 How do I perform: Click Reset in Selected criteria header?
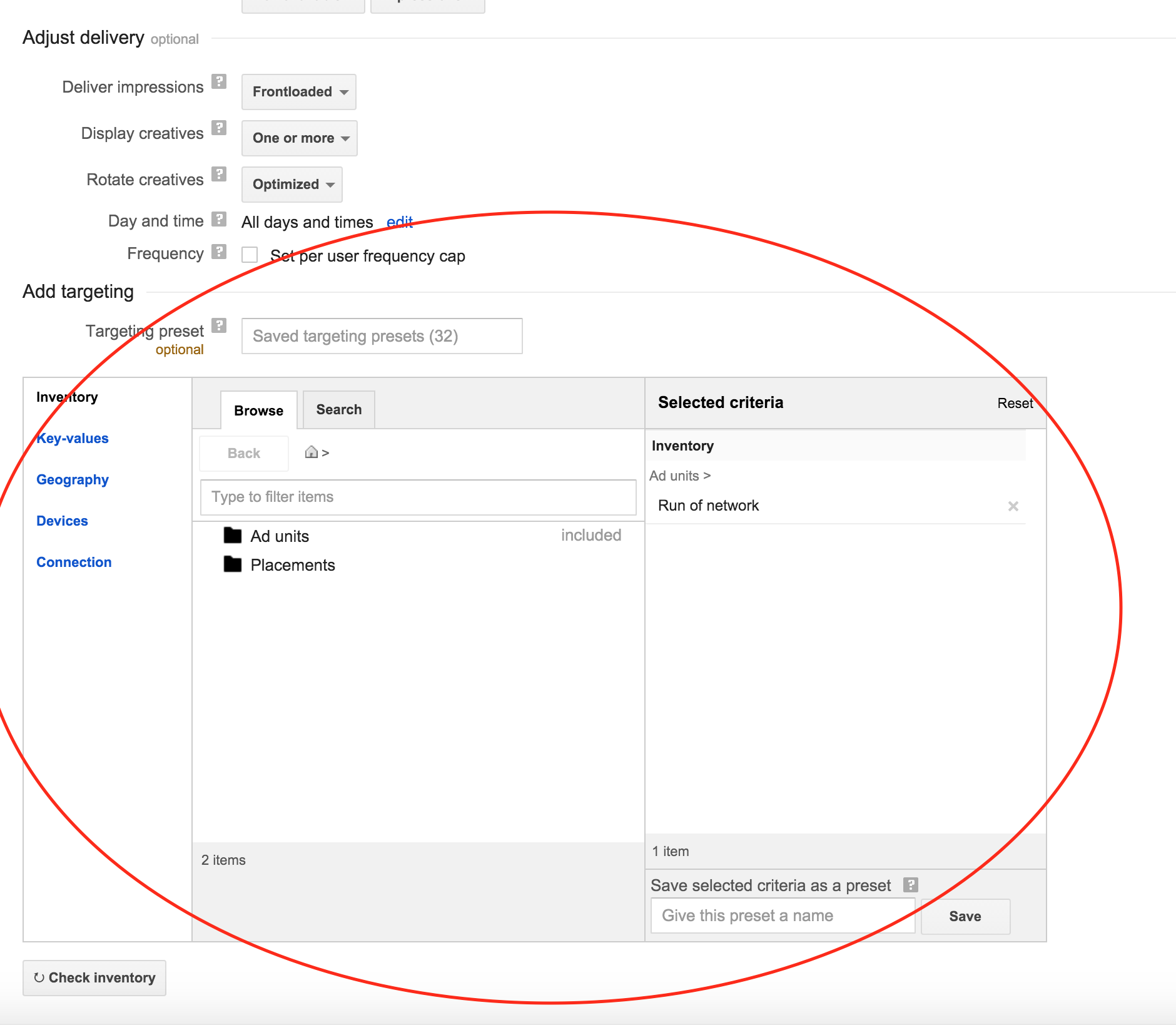1015,404
